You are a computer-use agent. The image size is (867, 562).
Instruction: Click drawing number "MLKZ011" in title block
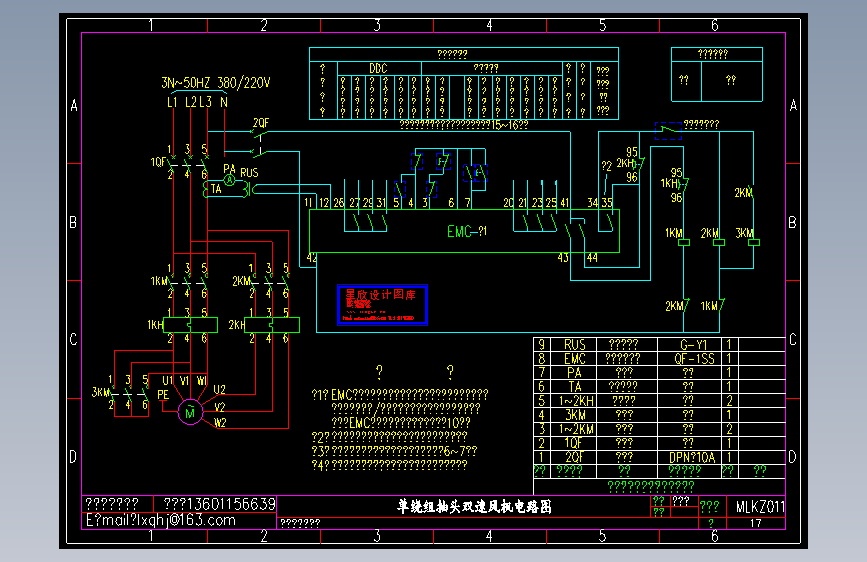click(760, 507)
